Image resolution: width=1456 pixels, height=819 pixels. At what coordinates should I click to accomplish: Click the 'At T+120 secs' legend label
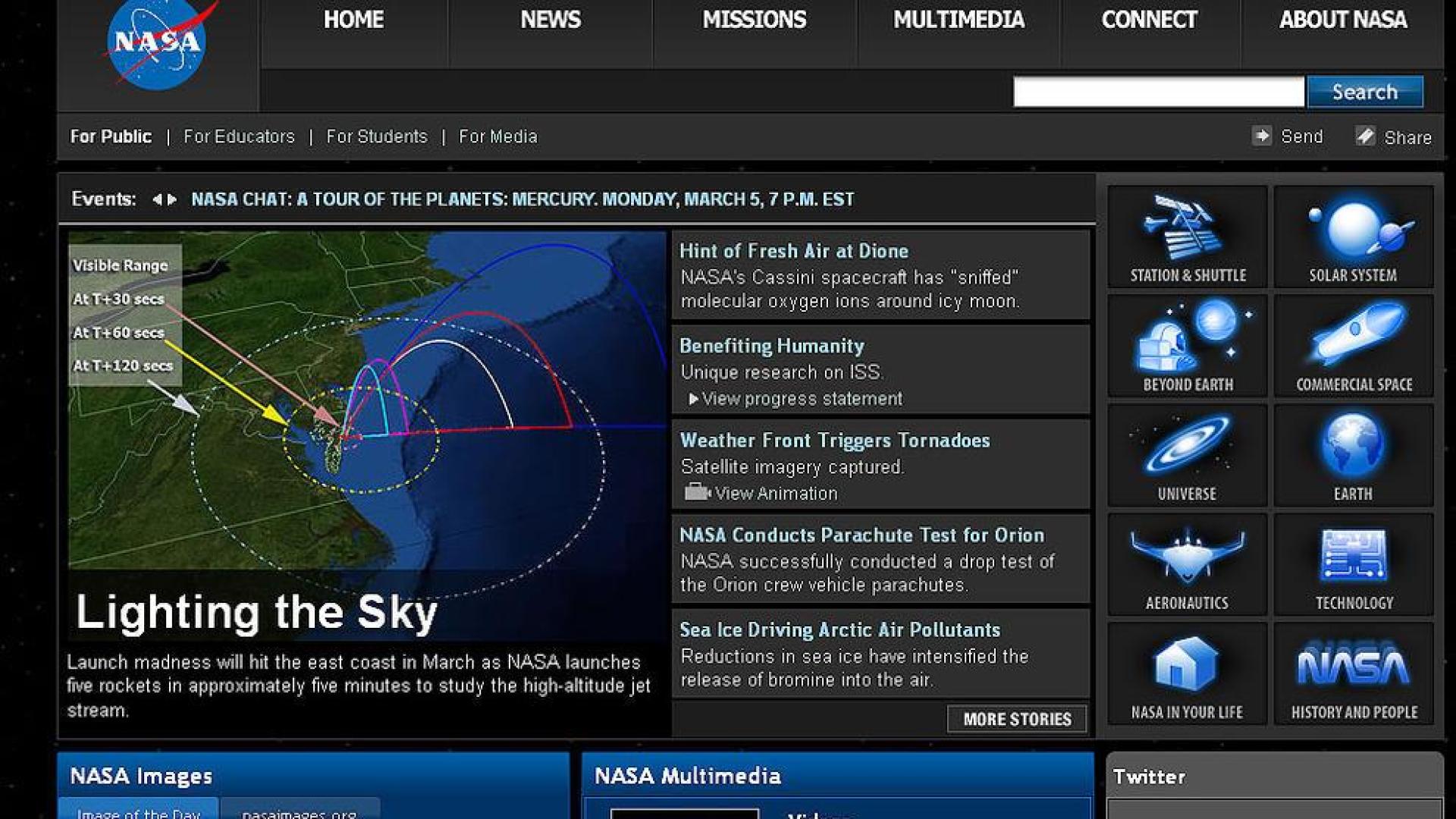(123, 366)
